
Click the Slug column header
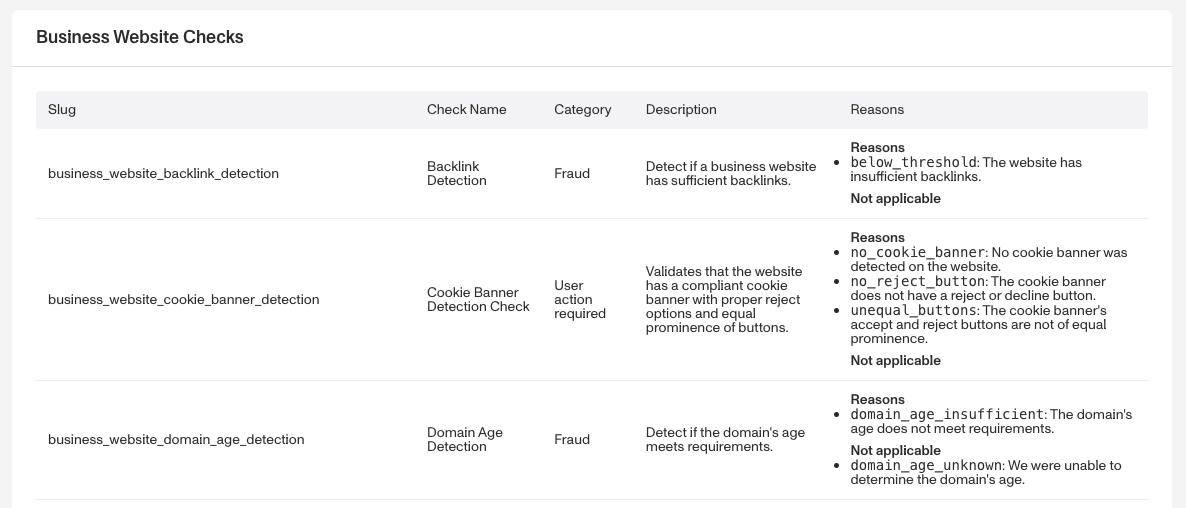62,110
